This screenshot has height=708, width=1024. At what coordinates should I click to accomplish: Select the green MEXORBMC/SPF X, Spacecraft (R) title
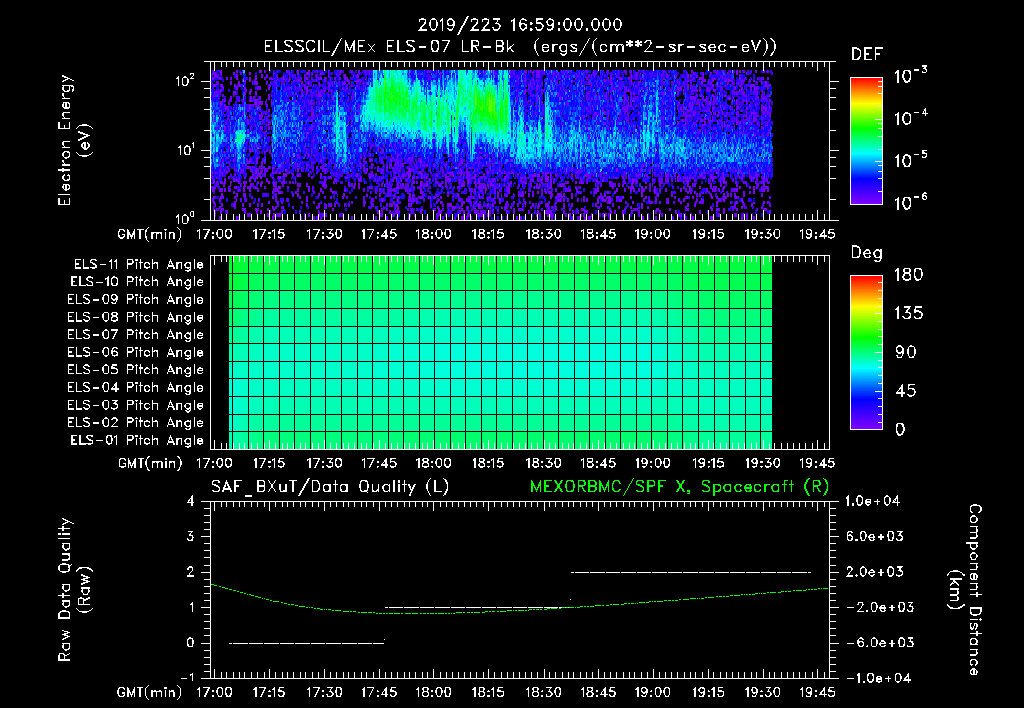679,487
